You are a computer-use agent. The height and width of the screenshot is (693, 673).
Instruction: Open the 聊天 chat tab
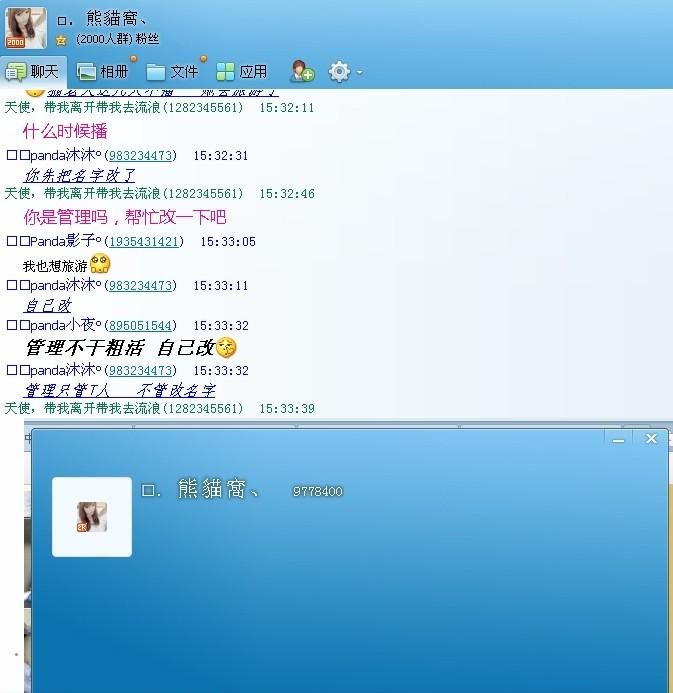[32, 72]
